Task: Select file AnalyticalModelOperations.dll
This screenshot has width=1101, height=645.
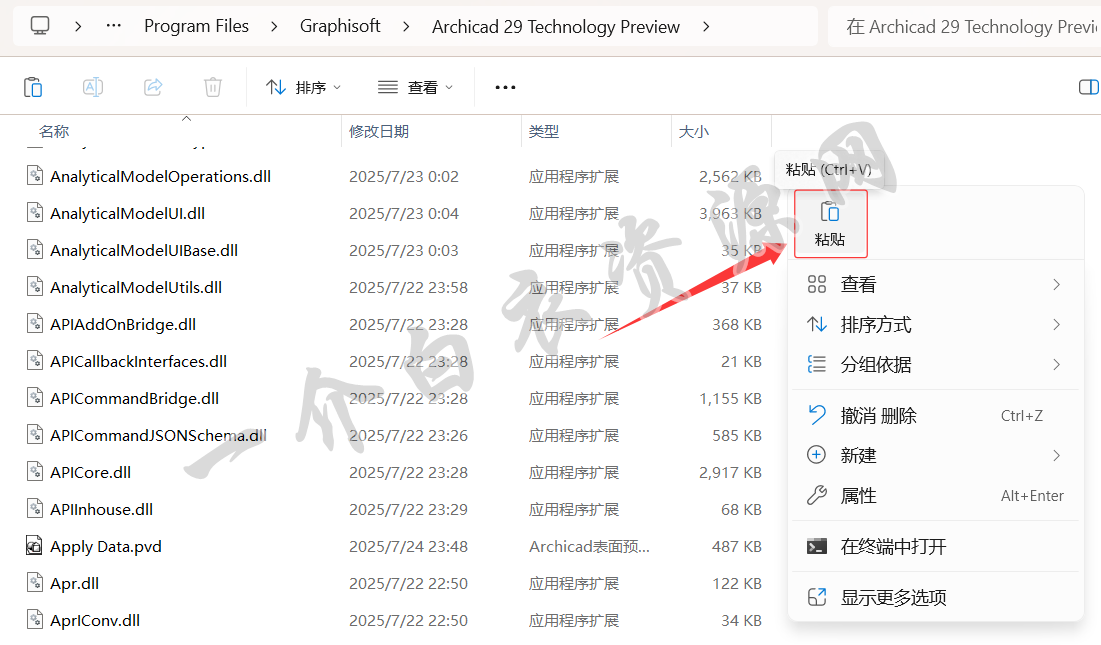Action: pyautogui.click(x=160, y=176)
